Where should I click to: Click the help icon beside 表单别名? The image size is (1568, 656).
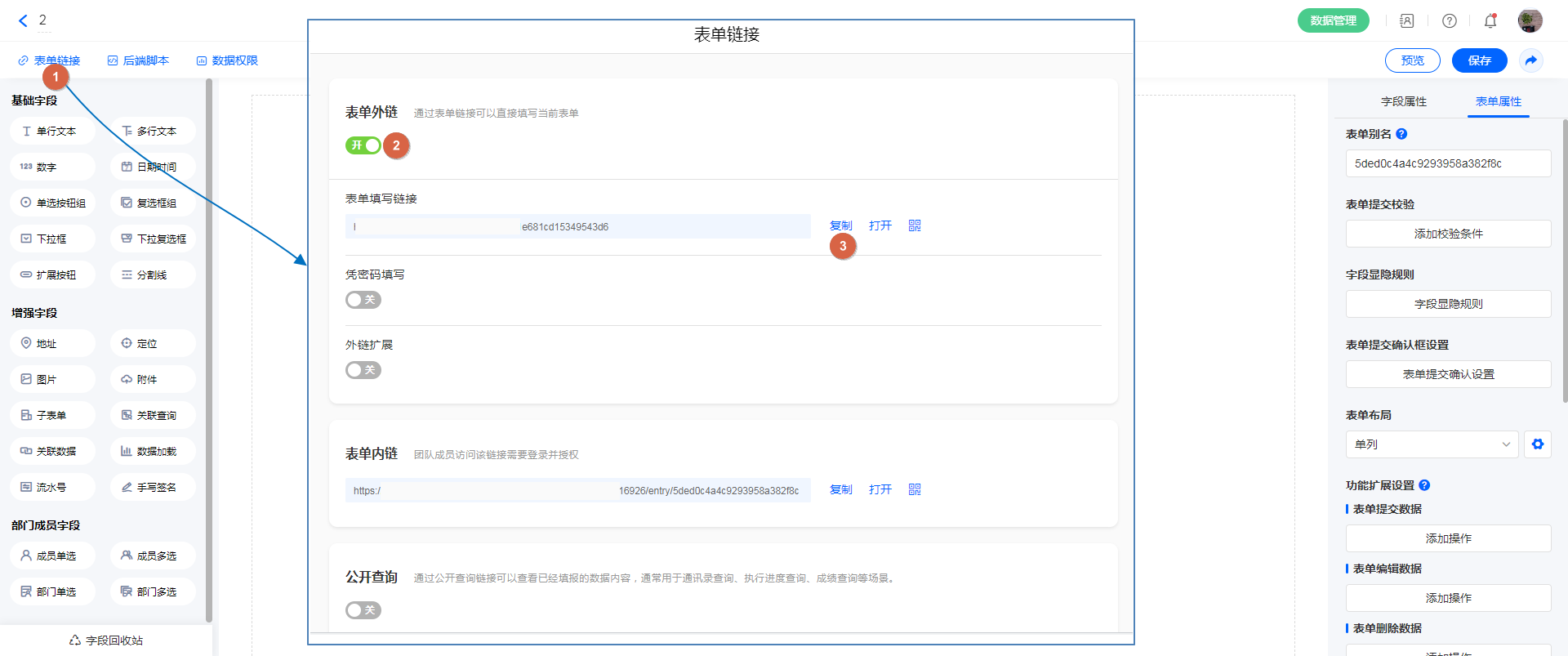click(x=1401, y=134)
